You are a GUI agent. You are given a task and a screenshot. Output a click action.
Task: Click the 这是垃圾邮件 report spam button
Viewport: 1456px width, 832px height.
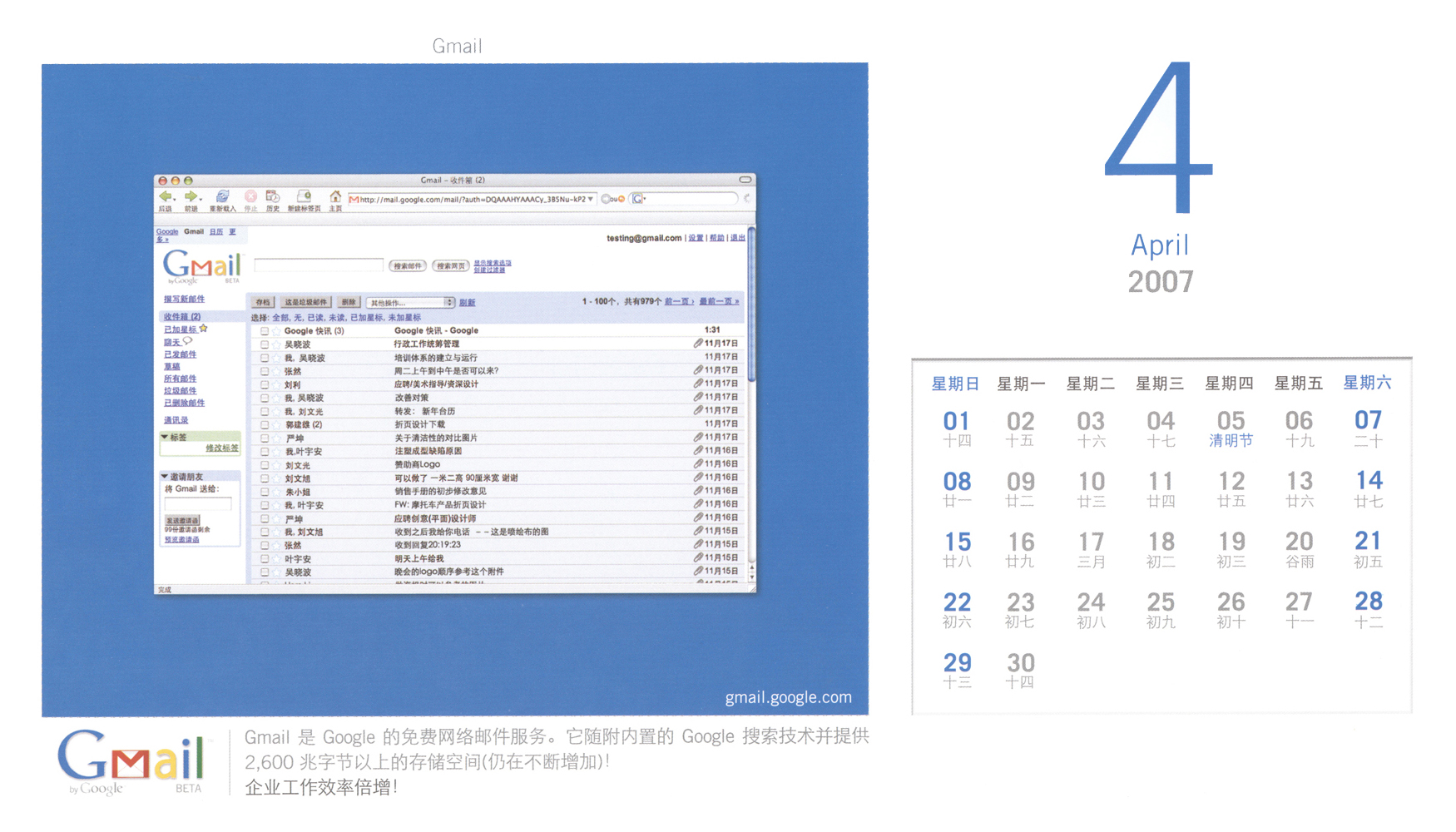pyautogui.click(x=305, y=303)
